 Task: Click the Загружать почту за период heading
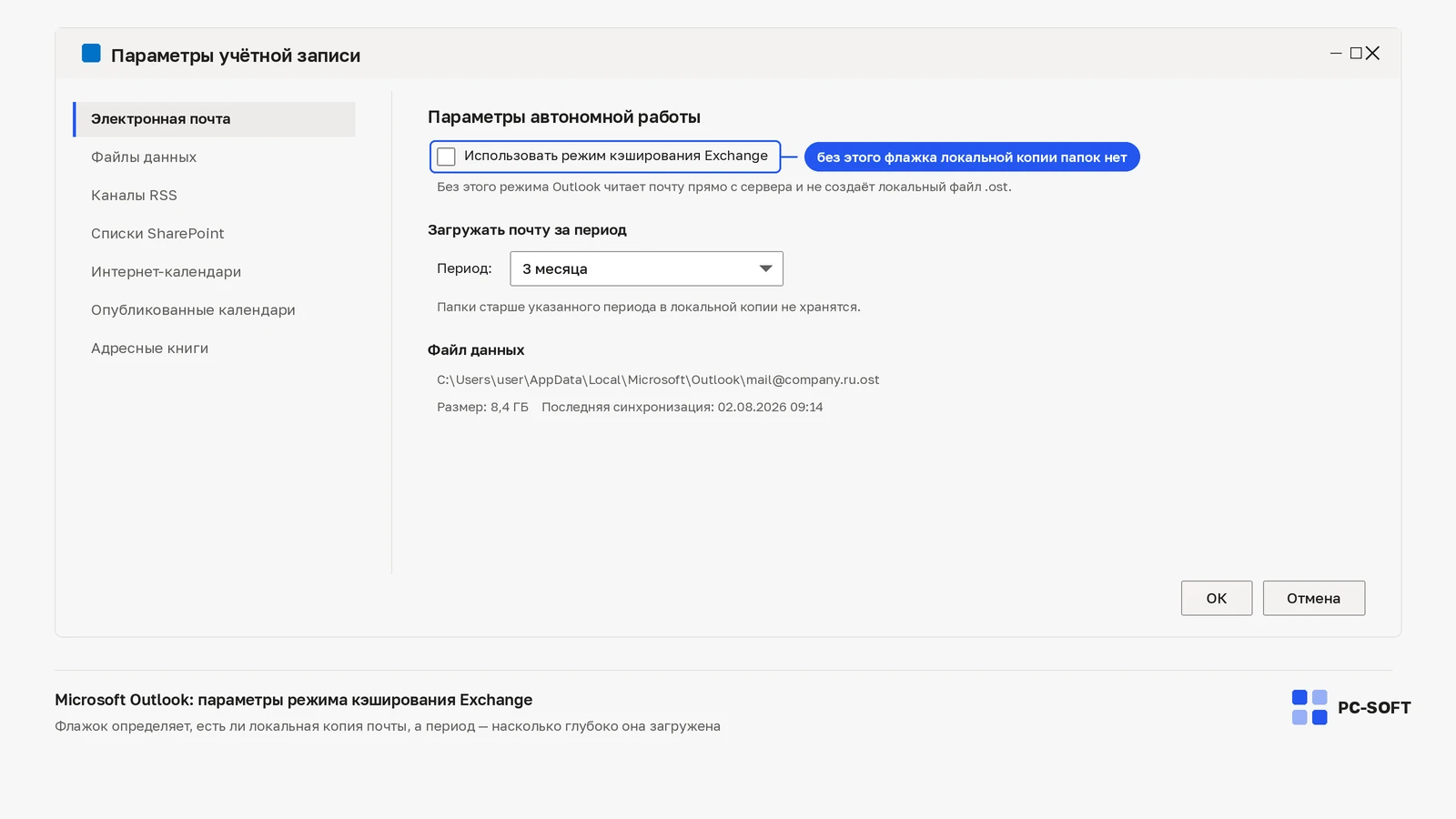[x=527, y=230]
